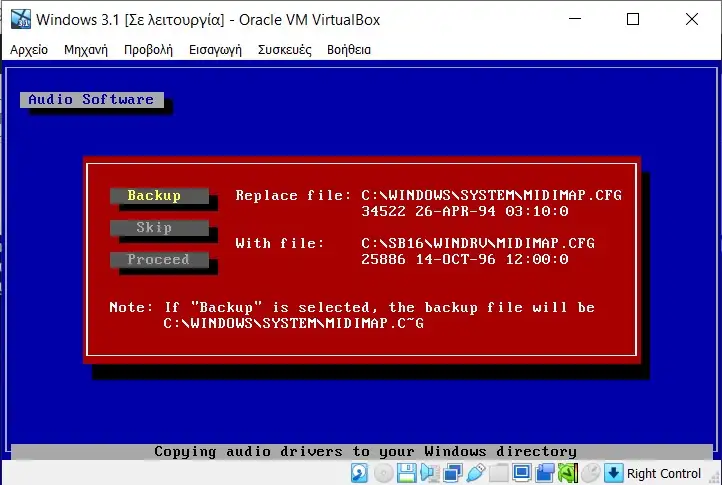Open the Βοήθεια menu
The image size is (722, 485).
pyautogui.click(x=349, y=50)
